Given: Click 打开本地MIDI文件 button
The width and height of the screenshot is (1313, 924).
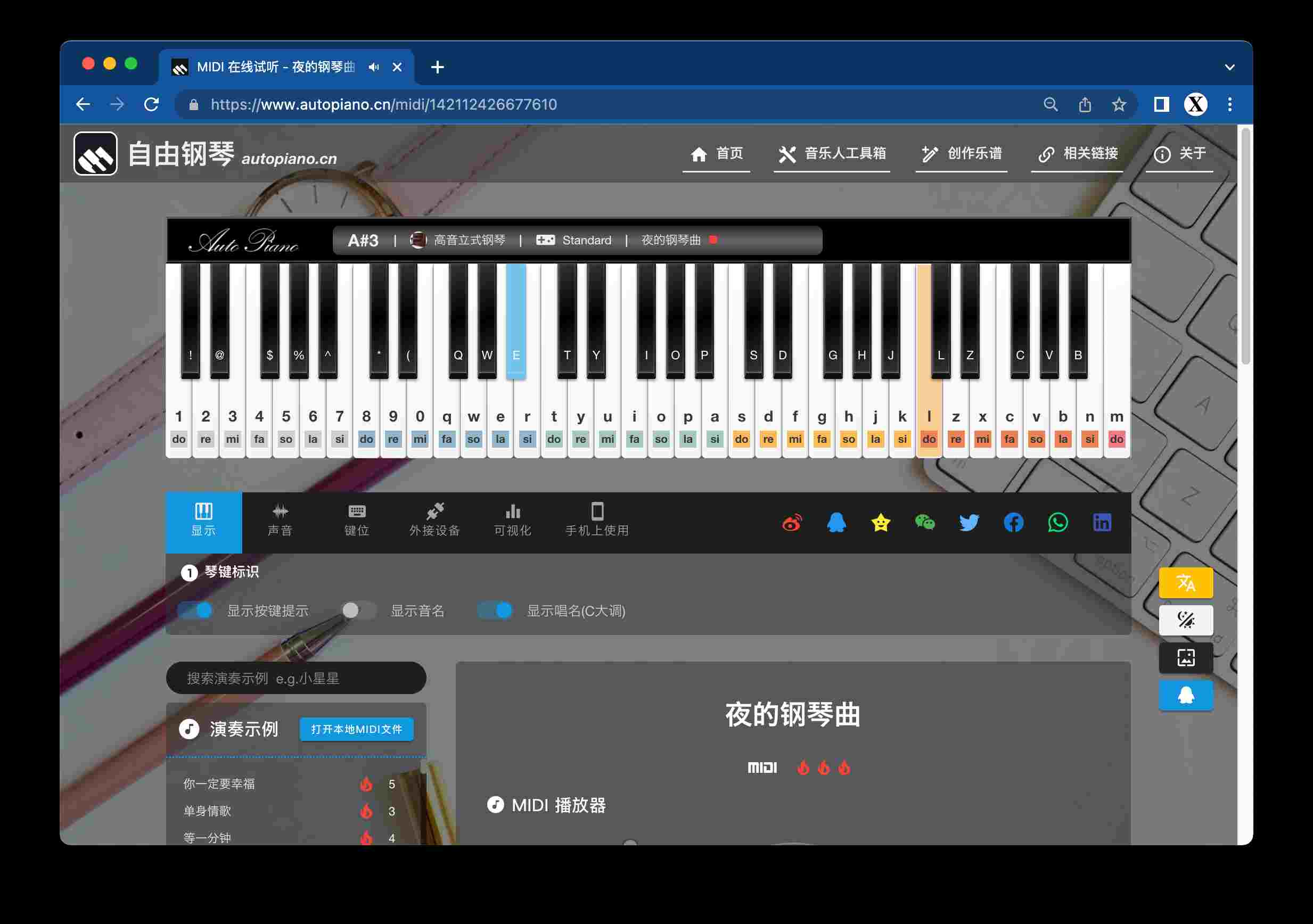Looking at the screenshot, I should click(356, 730).
